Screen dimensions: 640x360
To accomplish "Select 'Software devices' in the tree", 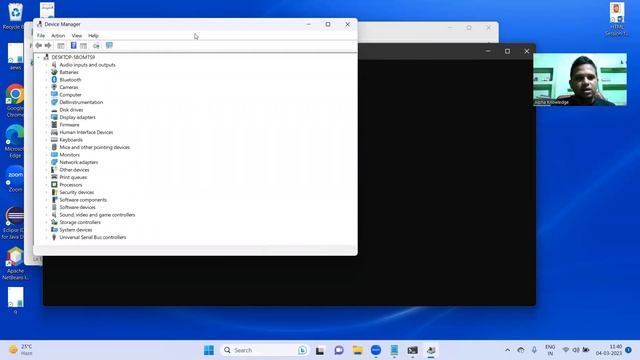I will click(x=78, y=207).
